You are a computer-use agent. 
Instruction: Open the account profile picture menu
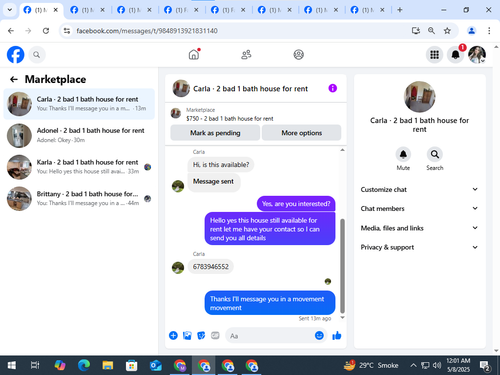point(477,55)
